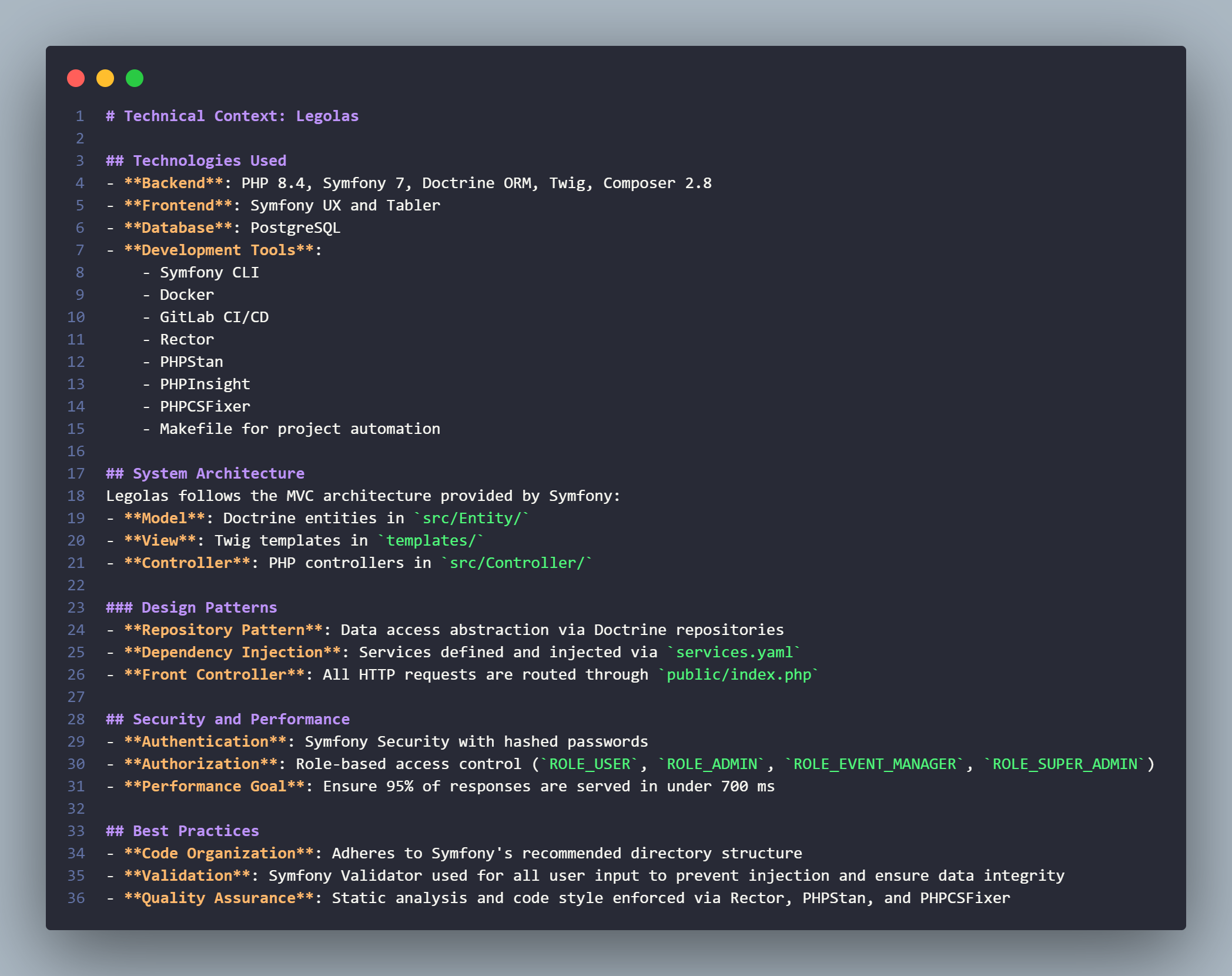Click the ROLE_SUPER_ADMIN code token
Image resolution: width=1232 pixels, height=976 pixels.
click(1064, 764)
